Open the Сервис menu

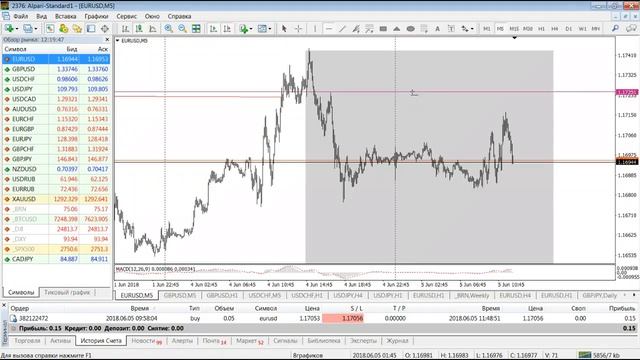(127, 16)
